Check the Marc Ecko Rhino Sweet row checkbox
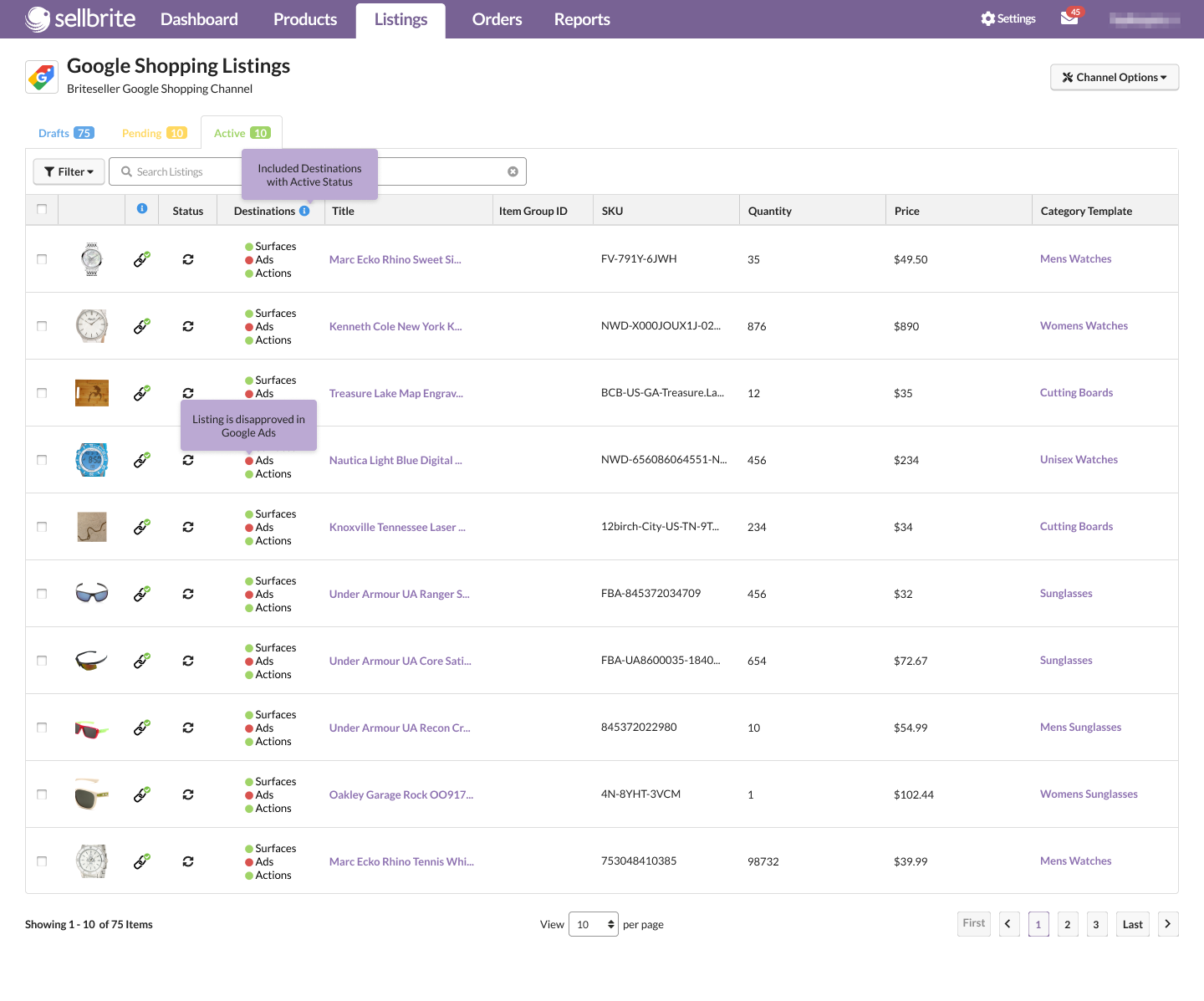This screenshot has height=1001, width=1204. 42,259
